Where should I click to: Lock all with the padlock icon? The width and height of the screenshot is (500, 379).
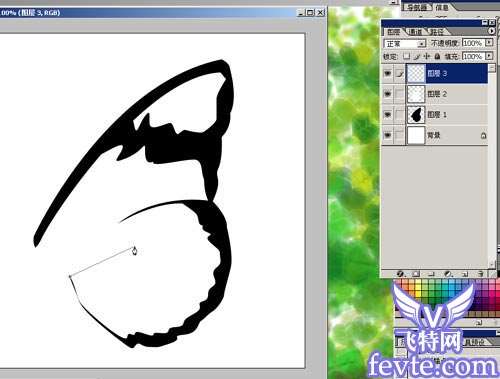click(437, 56)
